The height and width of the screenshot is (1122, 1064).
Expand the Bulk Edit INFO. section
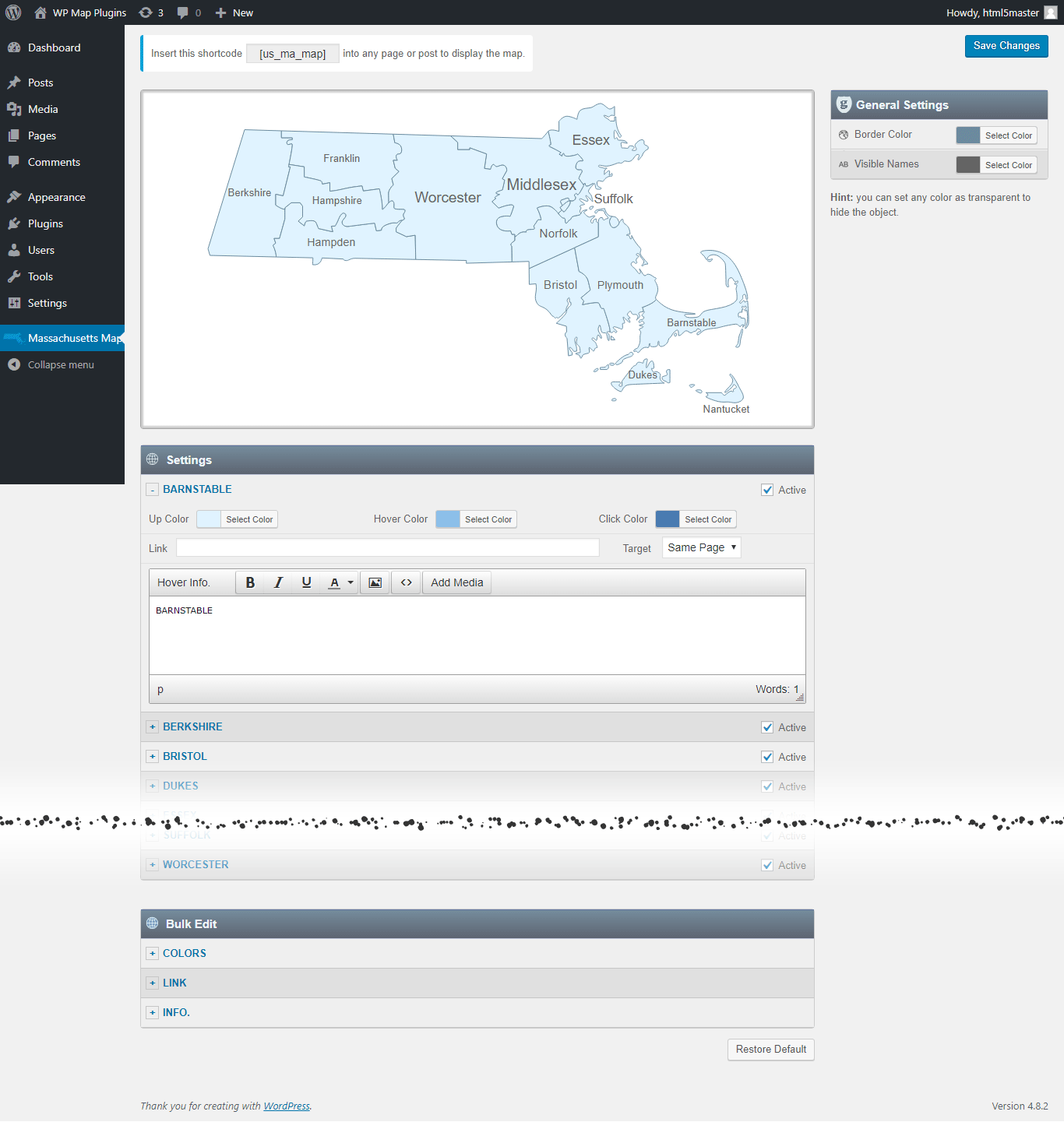coord(153,1013)
